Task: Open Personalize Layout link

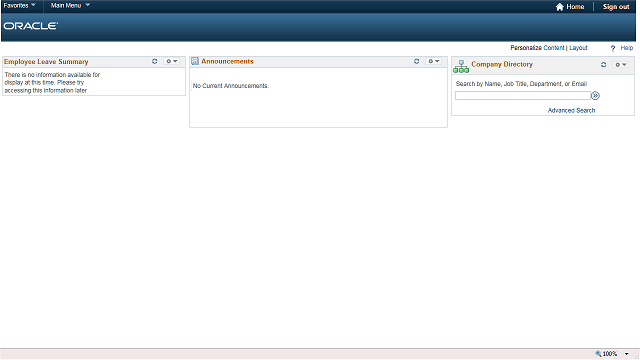Action: pos(578,48)
